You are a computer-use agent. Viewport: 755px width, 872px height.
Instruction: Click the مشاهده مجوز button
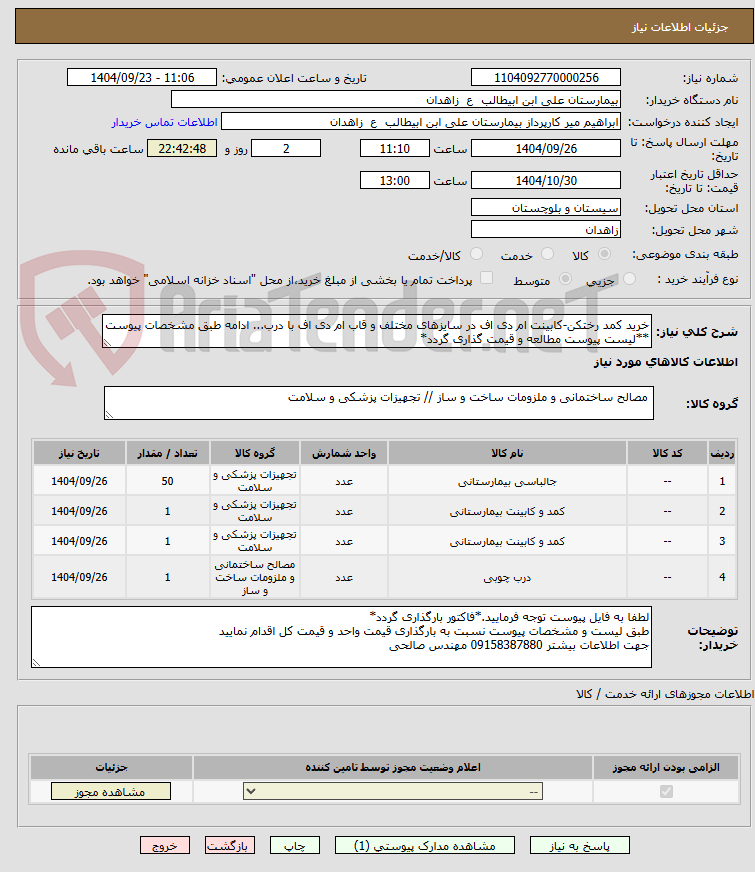(111, 792)
